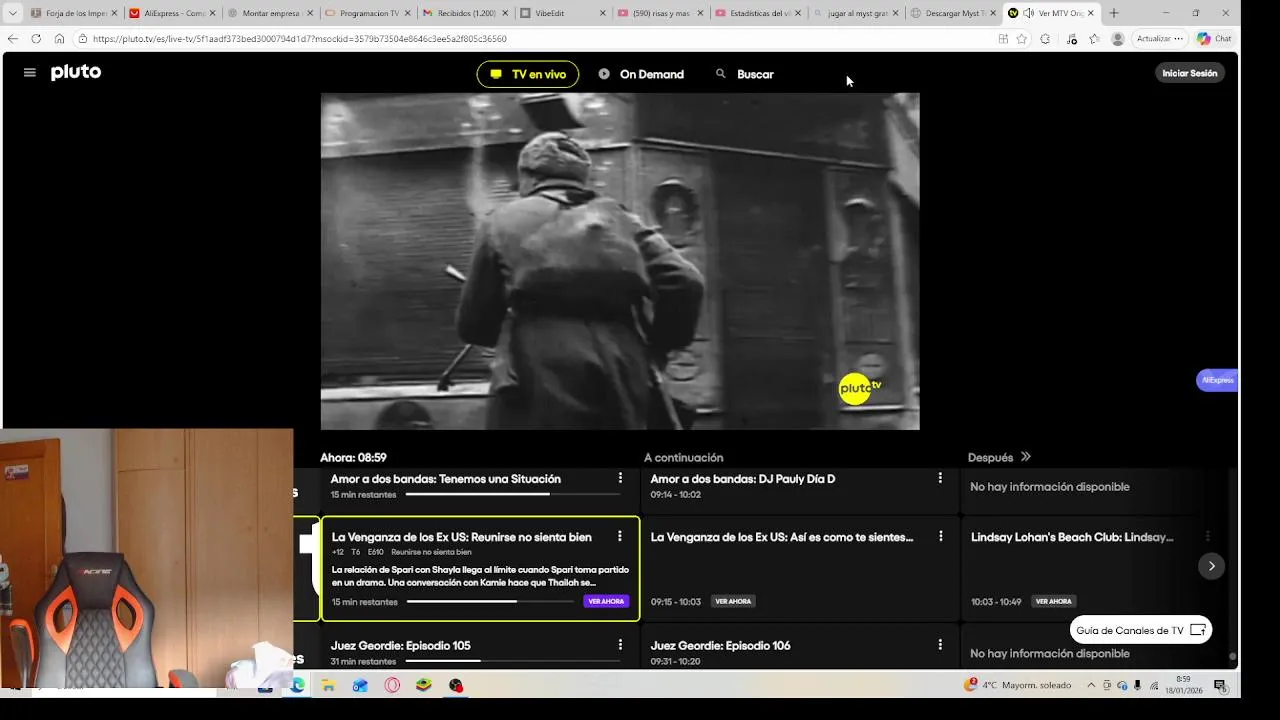Switch to Forja de los Imperios tab

[74, 13]
